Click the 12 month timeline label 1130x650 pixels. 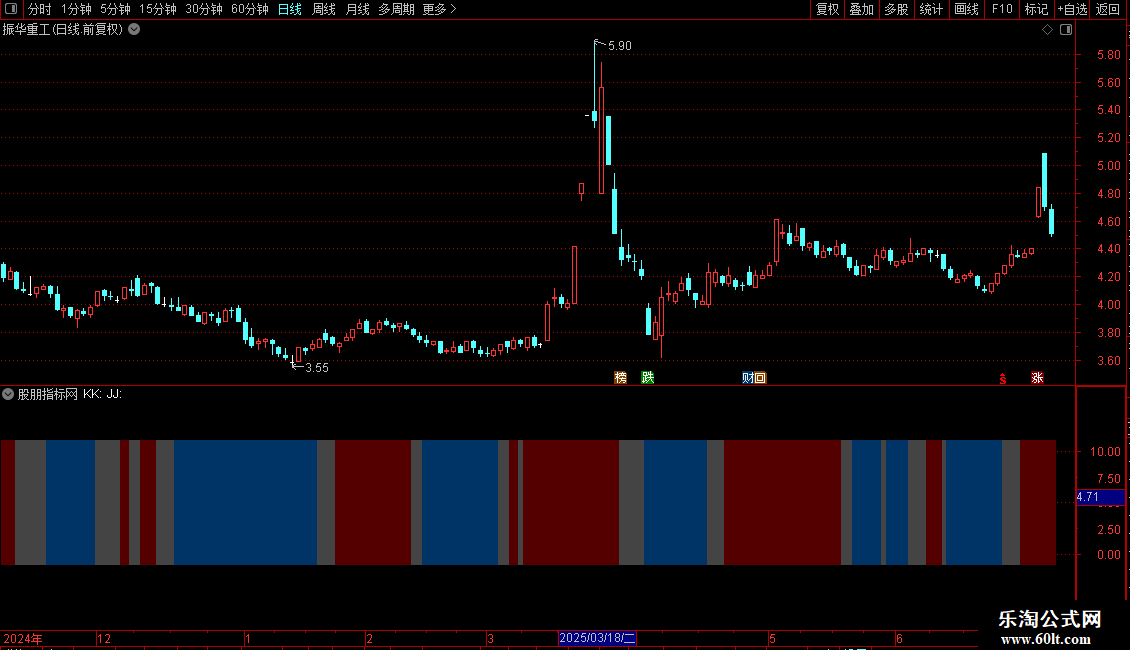point(104,638)
